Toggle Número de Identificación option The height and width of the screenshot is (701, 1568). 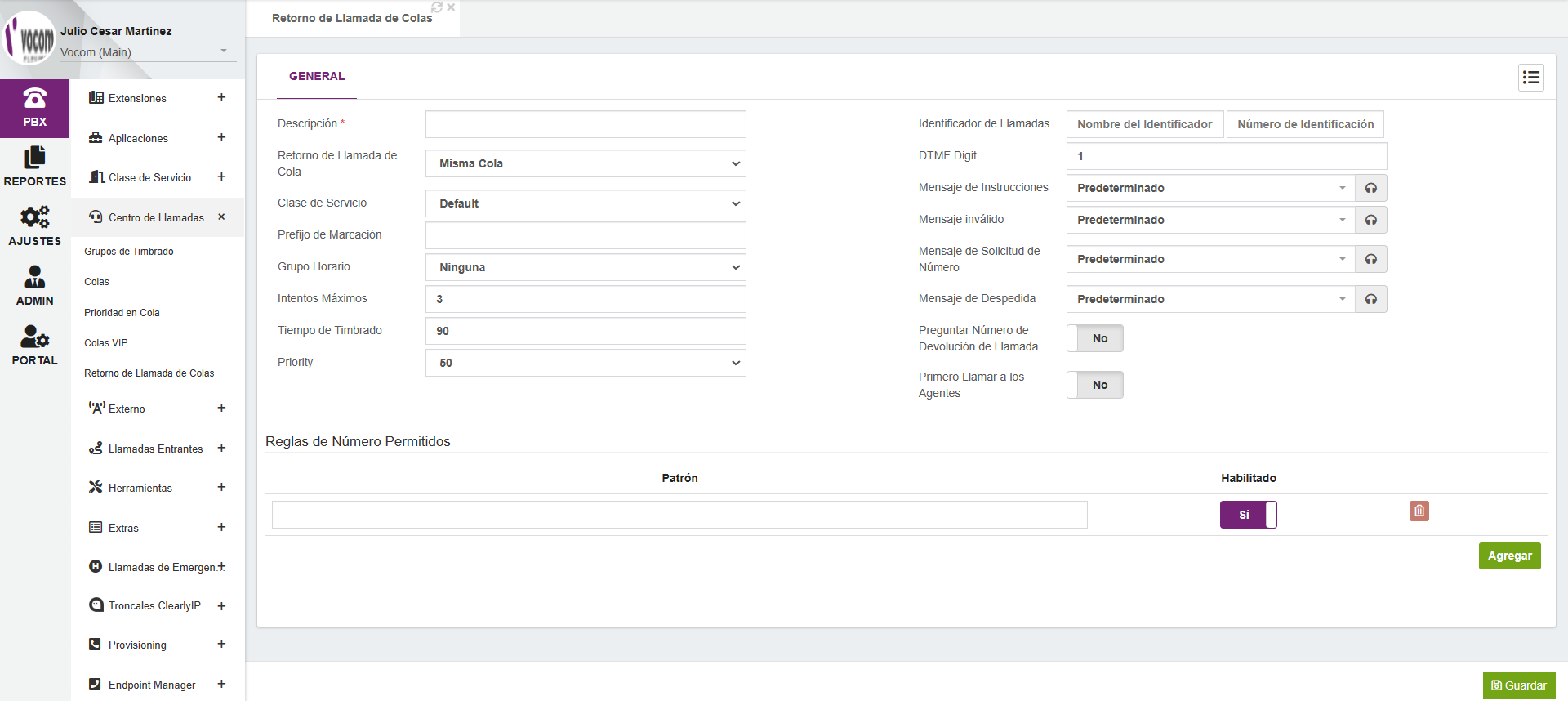click(x=1305, y=124)
